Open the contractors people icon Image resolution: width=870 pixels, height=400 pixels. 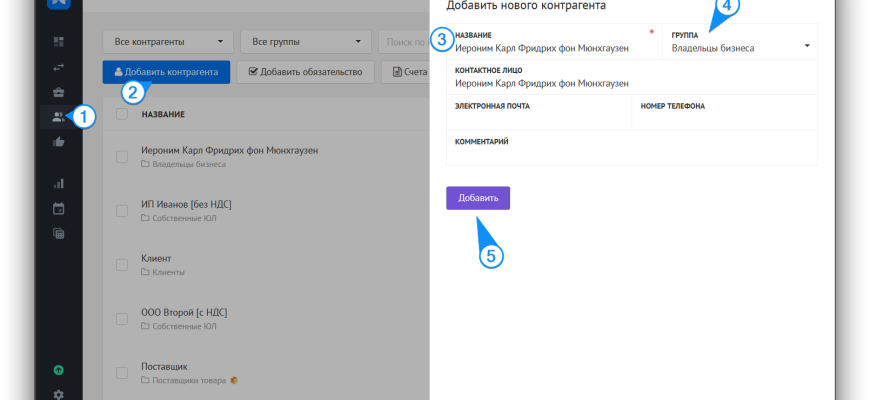58,117
